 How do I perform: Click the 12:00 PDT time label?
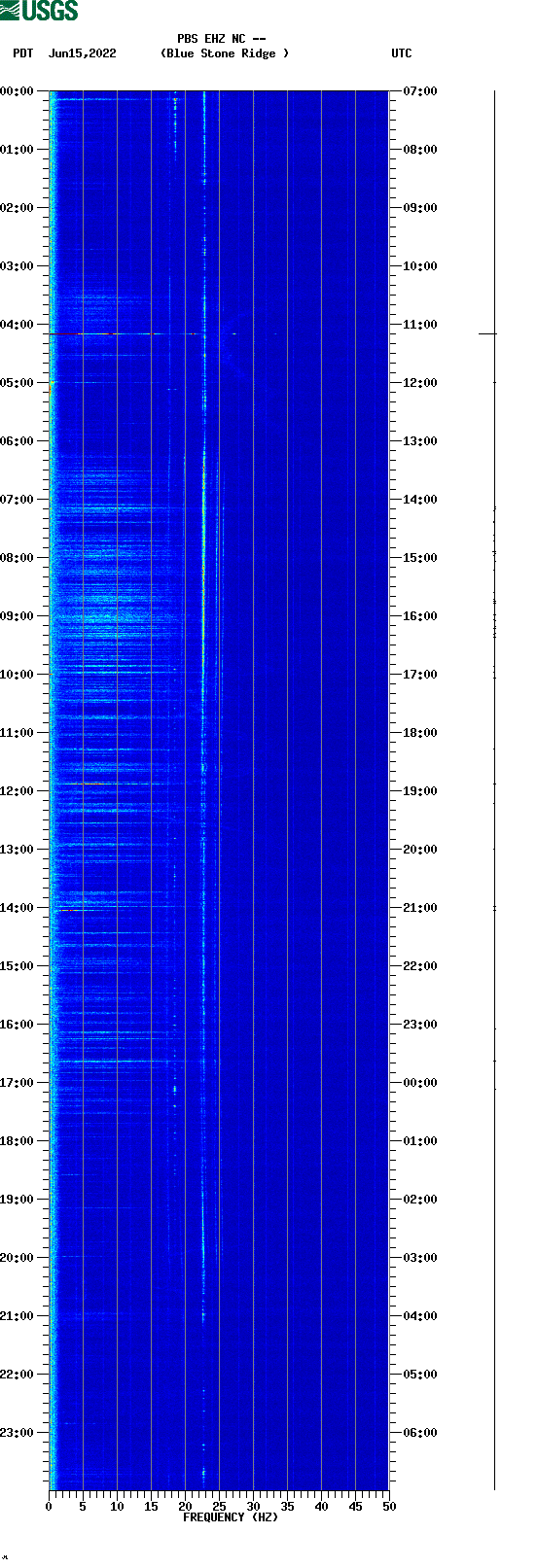[17, 791]
